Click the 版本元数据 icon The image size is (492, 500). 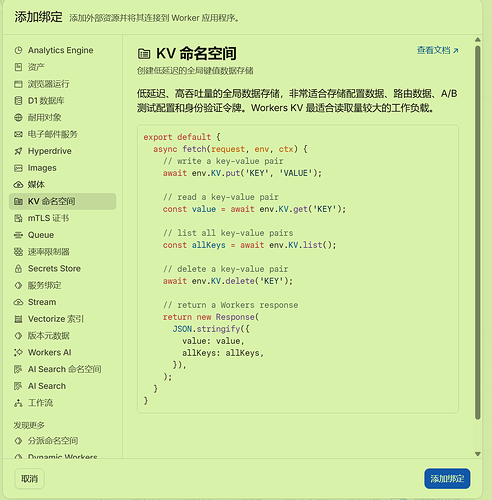point(18,336)
